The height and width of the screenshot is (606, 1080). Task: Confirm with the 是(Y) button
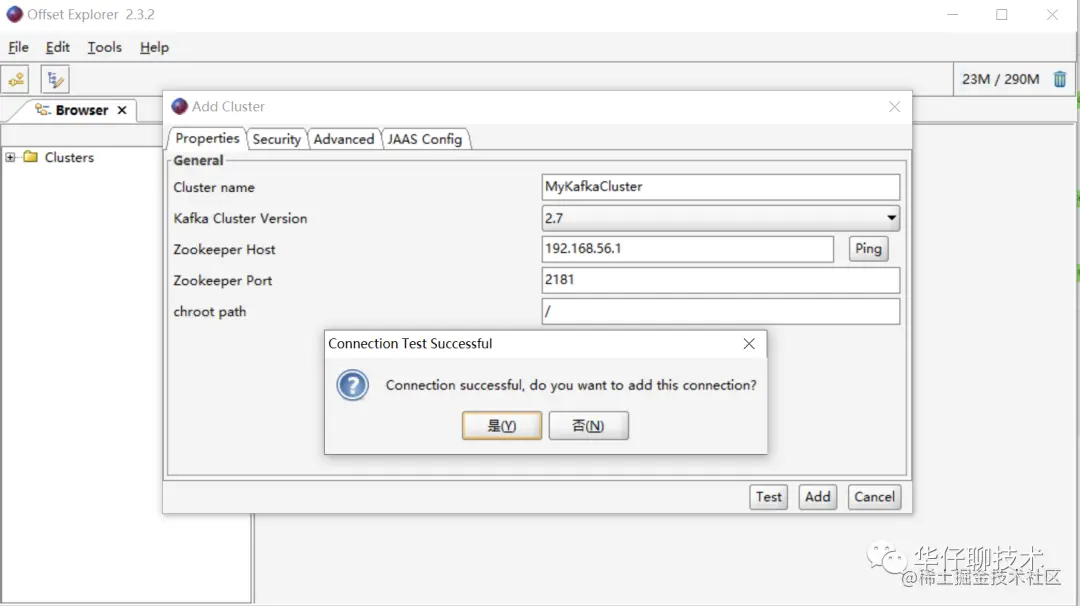click(x=502, y=426)
